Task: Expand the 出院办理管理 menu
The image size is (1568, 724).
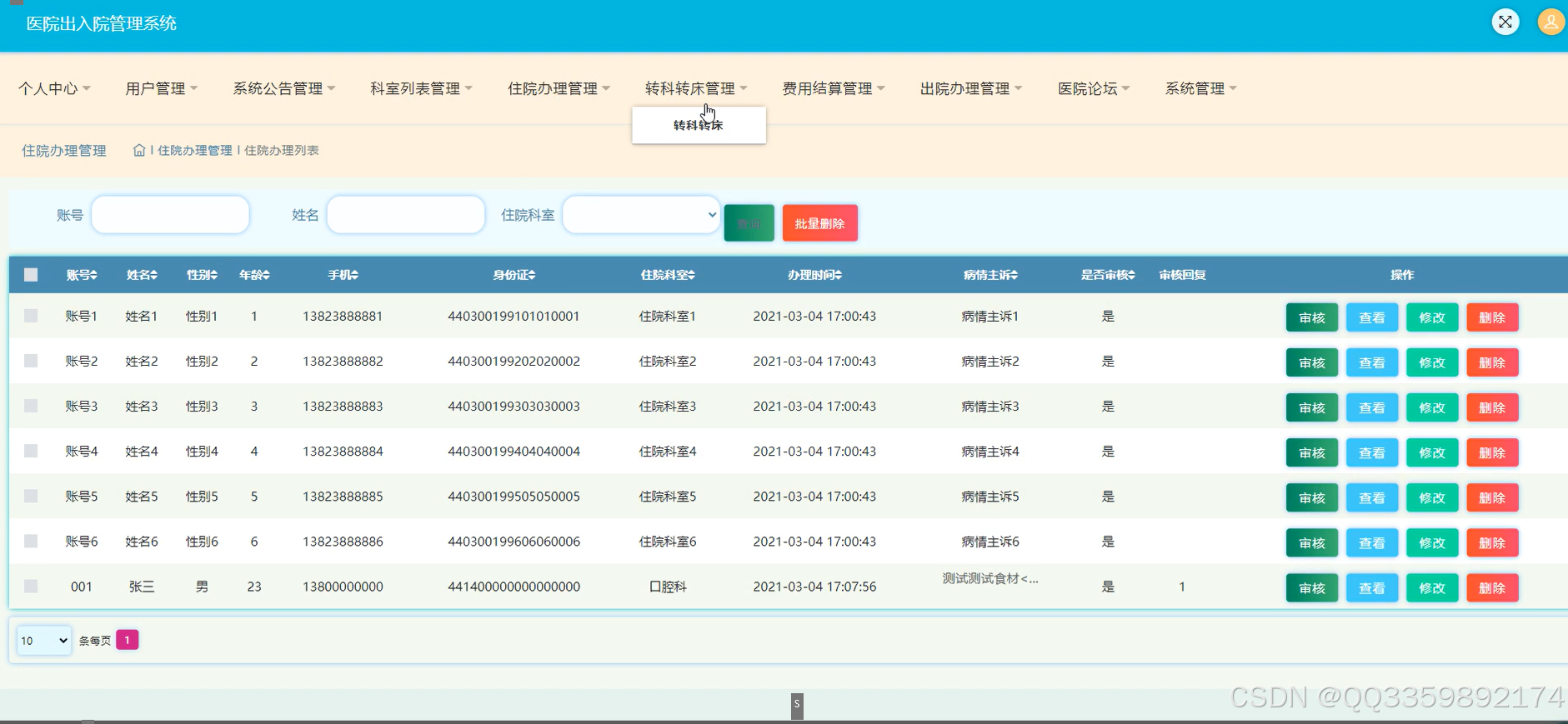Action: (971, 88)
